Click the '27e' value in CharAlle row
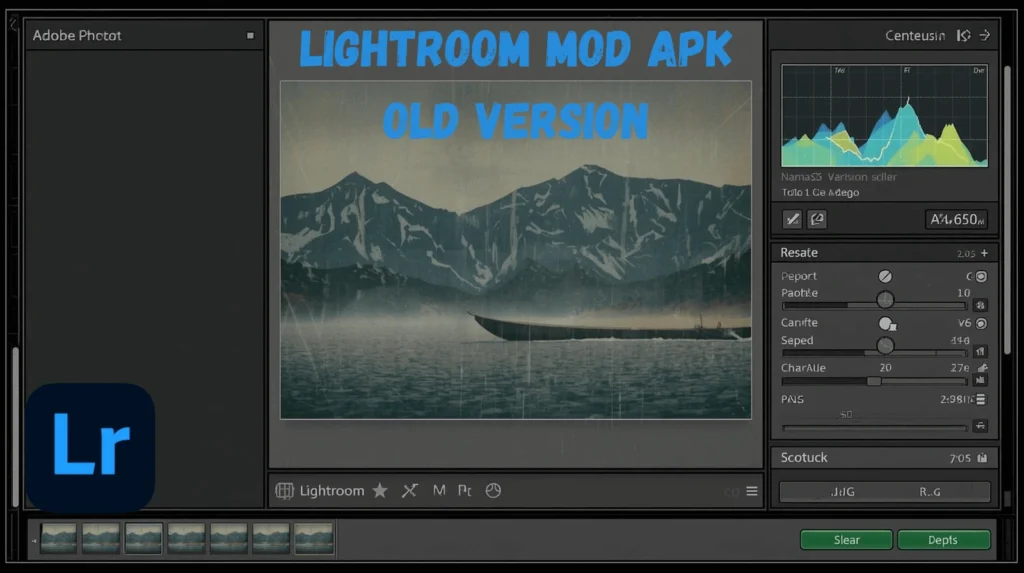The height and width of the screenshot is (573, 1024). point(960,368)
